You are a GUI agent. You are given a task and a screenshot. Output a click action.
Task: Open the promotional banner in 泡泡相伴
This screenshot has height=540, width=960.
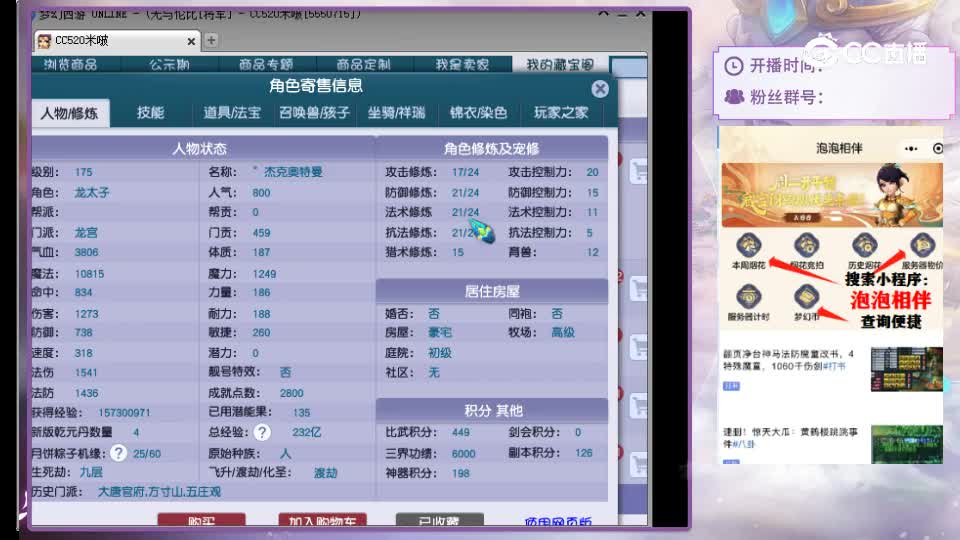point(832,195)
